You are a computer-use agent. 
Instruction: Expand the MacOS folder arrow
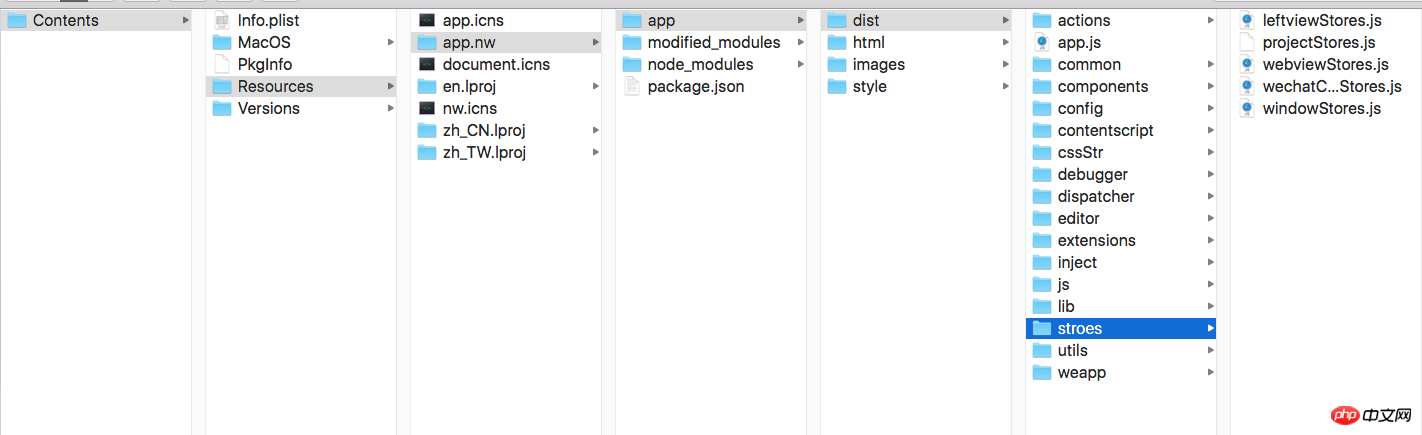[x=390, y=42]
